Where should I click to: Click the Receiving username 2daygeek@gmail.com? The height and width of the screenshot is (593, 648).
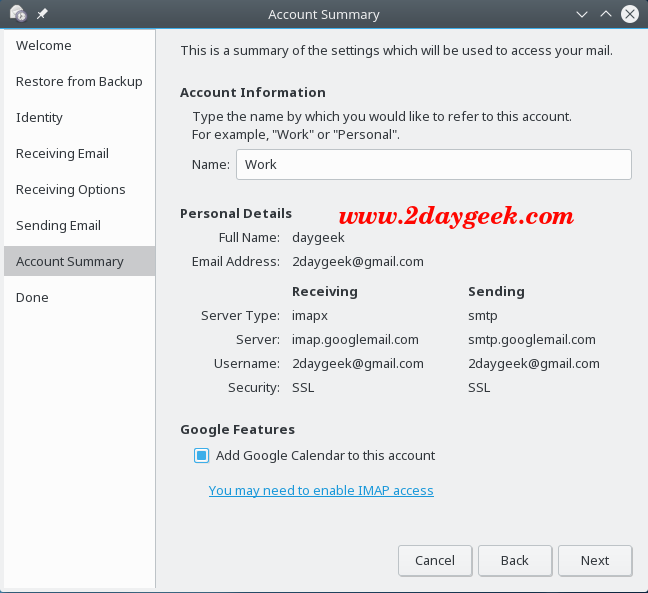[358, 364]
